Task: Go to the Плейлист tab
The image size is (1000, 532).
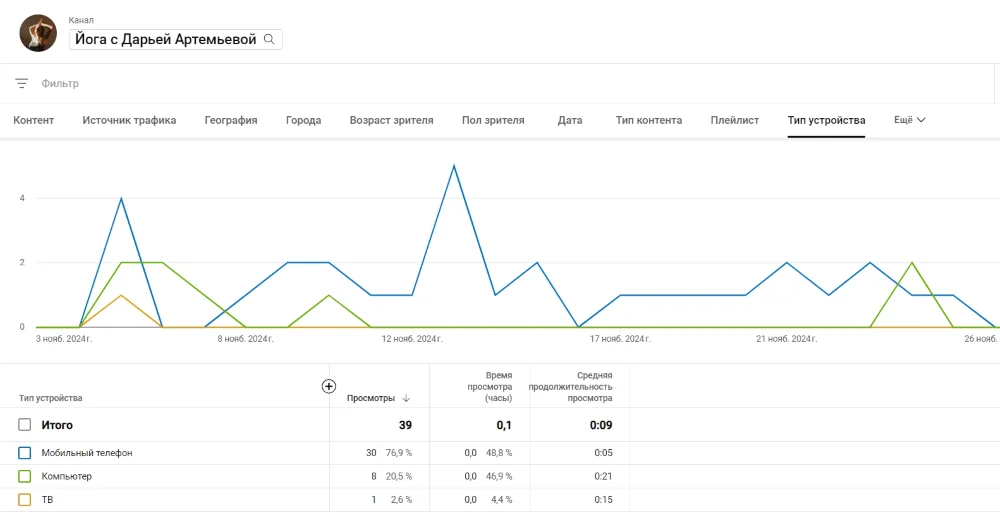Action: coord(735,120)
